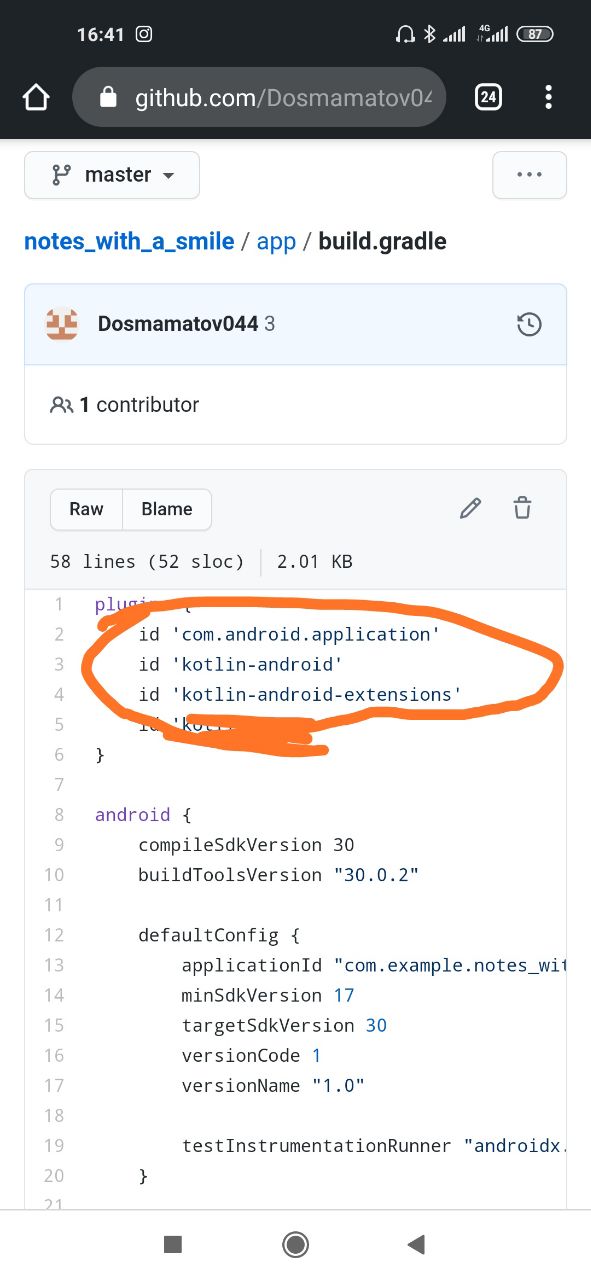Open the Chrome three-dot overflow menu
The width and height of the screenshot is (591, 1280).
[x=548, y=97]
